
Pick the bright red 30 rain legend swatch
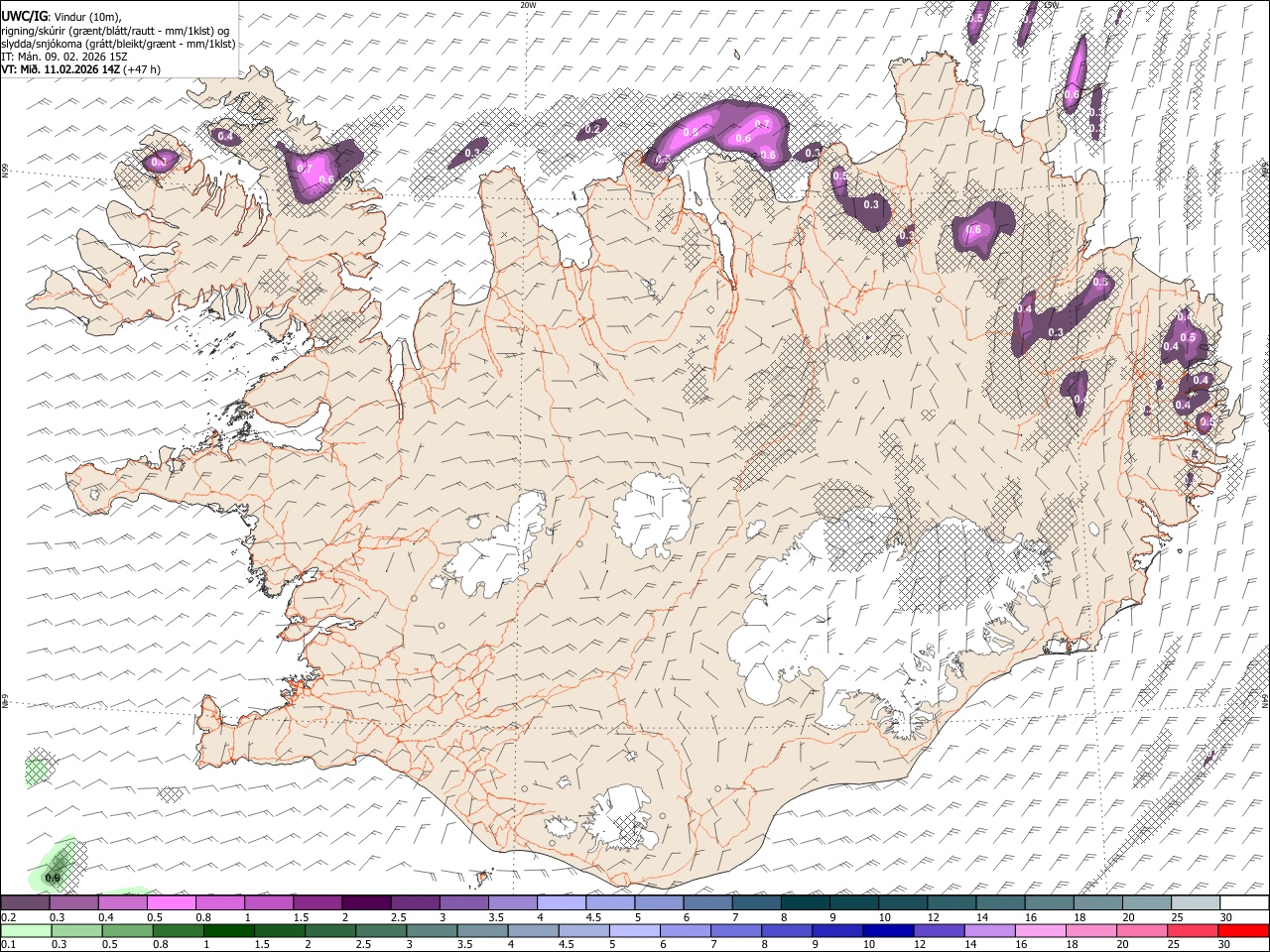[1244, 930]
